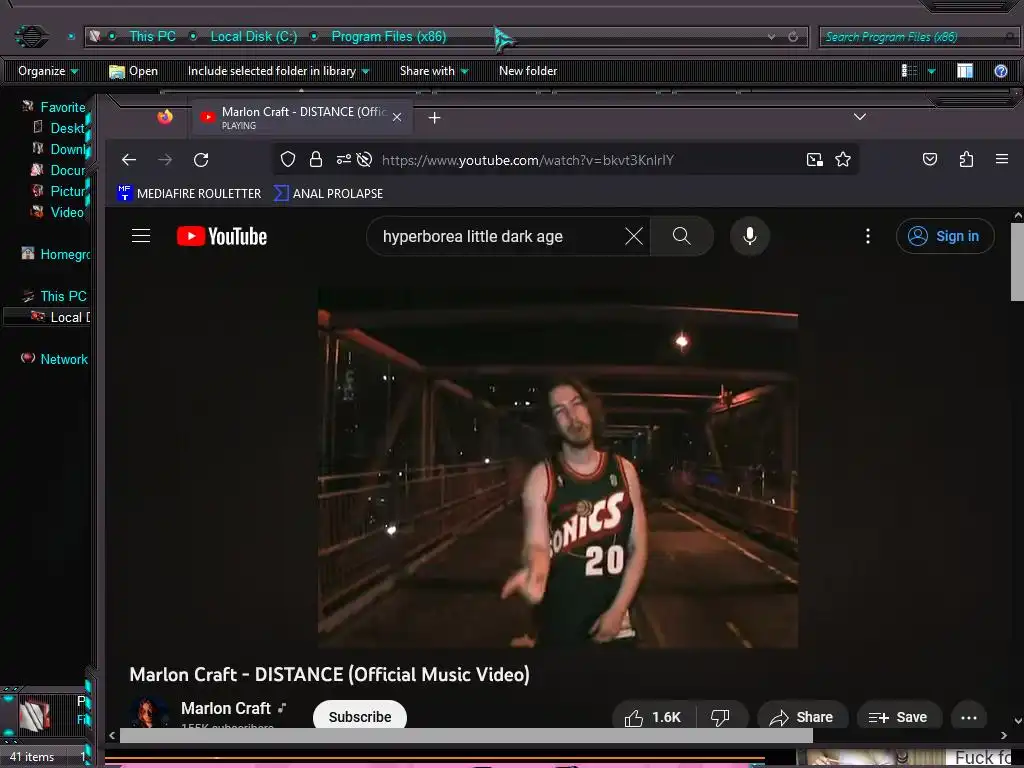The image size is (1024, 768).
Task: Open Firefox tracking protection shield
Action: pos(288,159)
